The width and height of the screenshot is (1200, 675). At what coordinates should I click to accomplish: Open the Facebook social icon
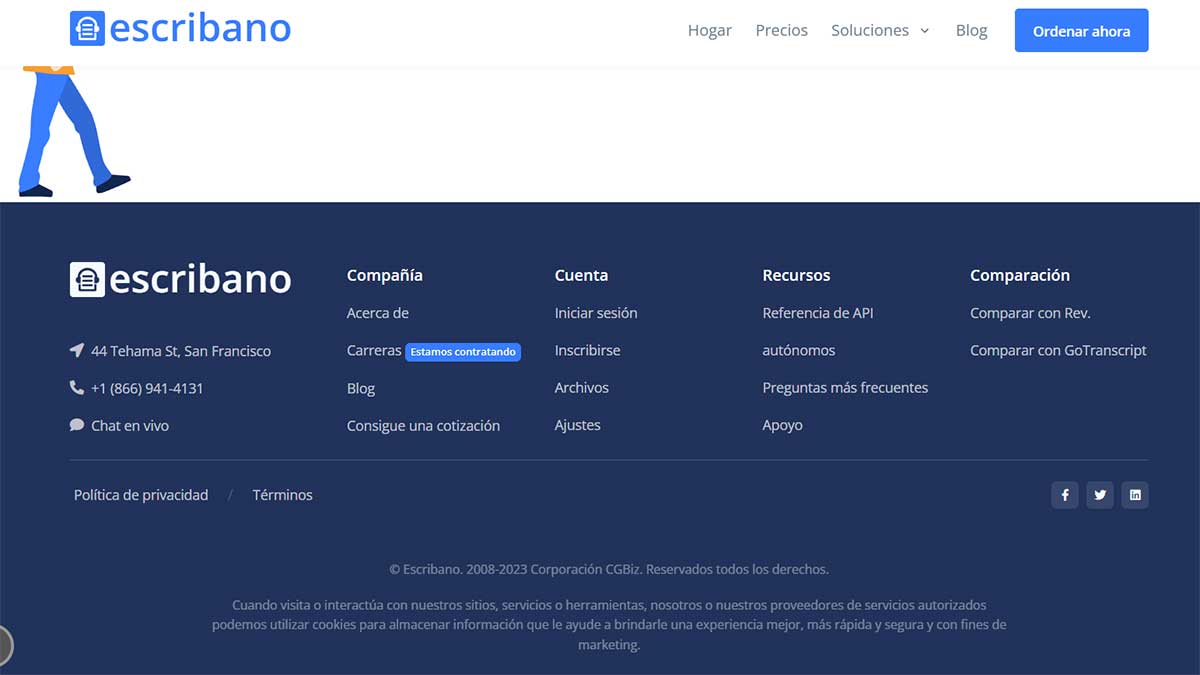point(1064,495)
